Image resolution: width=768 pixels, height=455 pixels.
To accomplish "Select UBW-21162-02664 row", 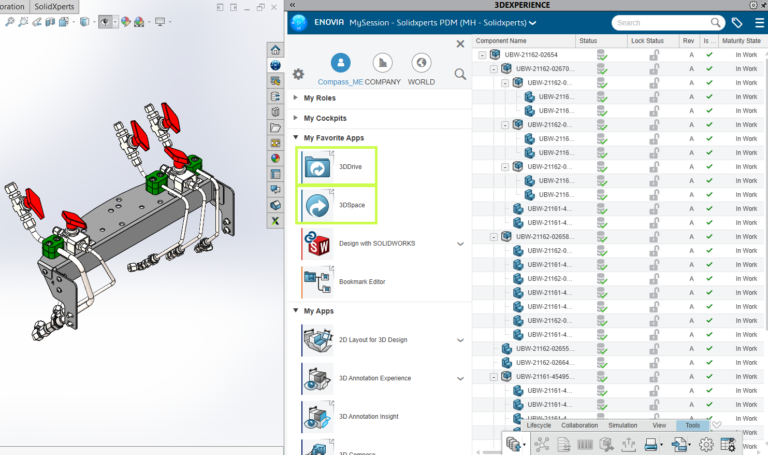I will (618, 363).
